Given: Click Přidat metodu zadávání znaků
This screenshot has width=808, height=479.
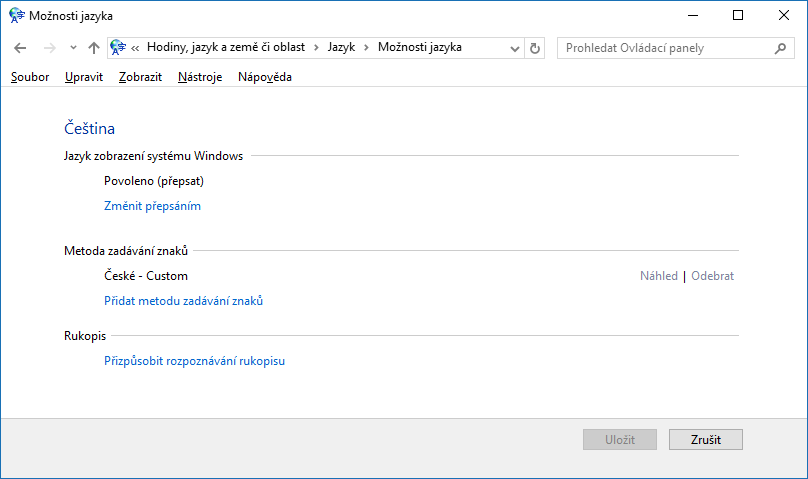Looking at the screenshot, I should point(183,301).
